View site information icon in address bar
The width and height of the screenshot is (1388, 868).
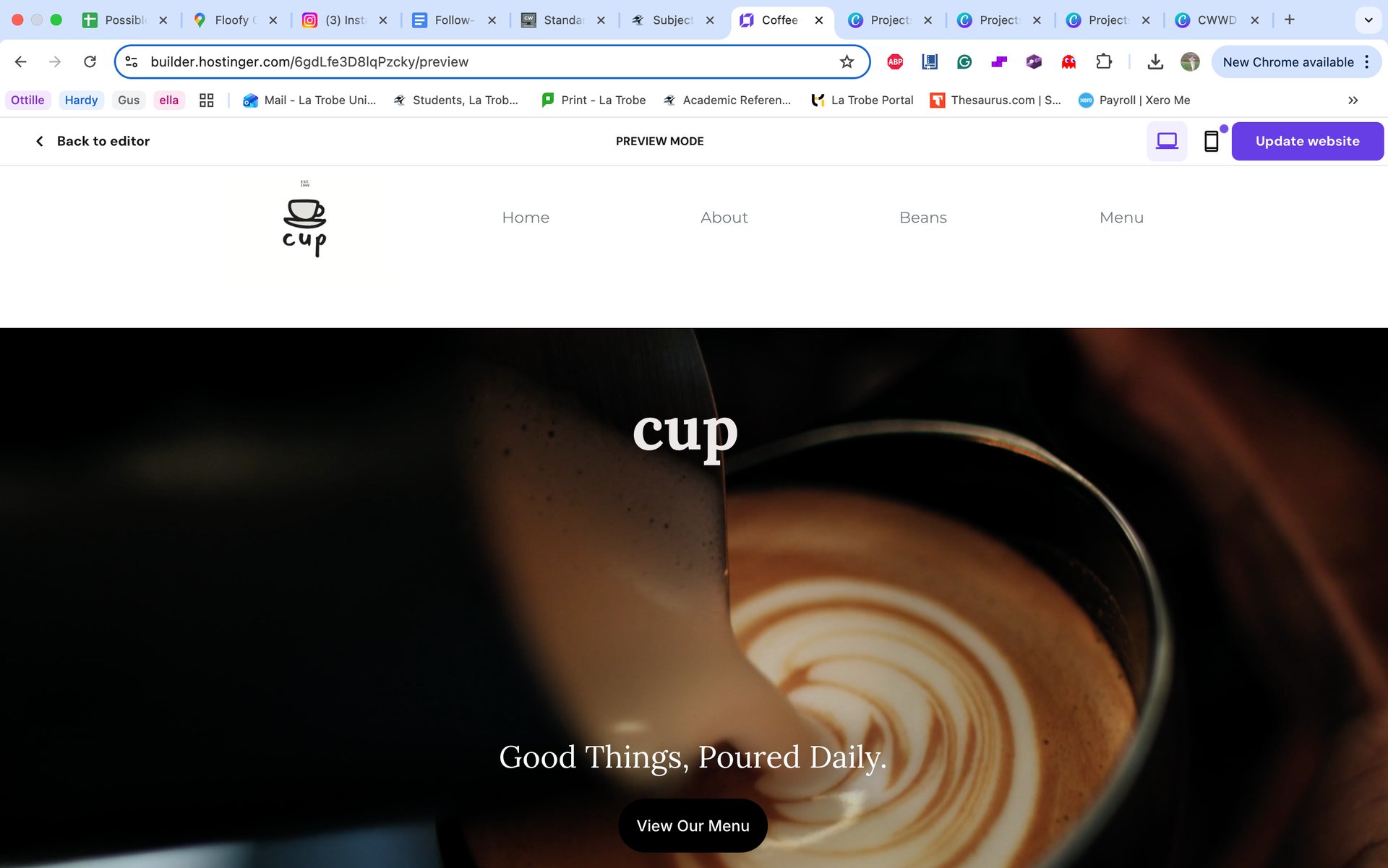pyautogui.click(x=132, y=61)
